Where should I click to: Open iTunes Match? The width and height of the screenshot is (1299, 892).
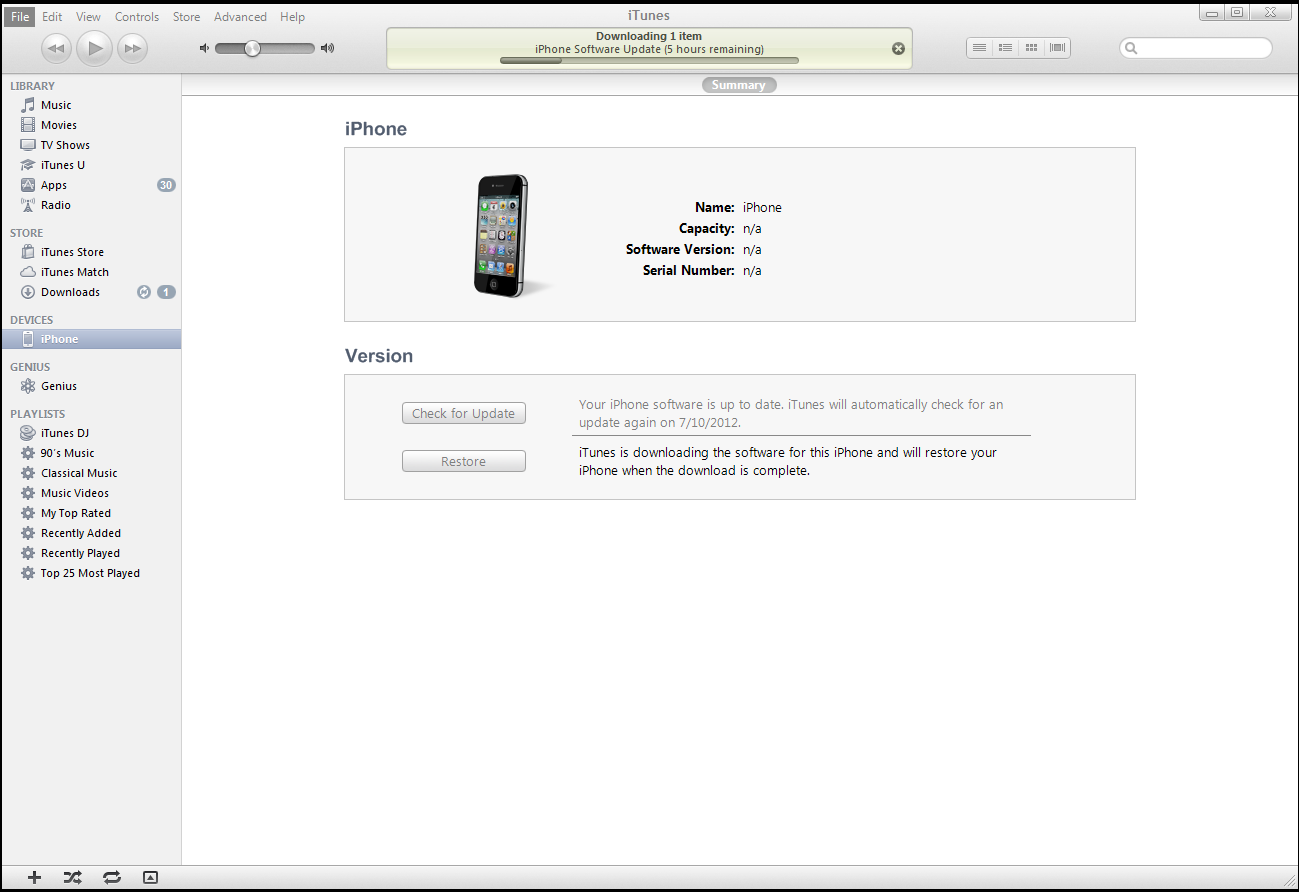91,272
